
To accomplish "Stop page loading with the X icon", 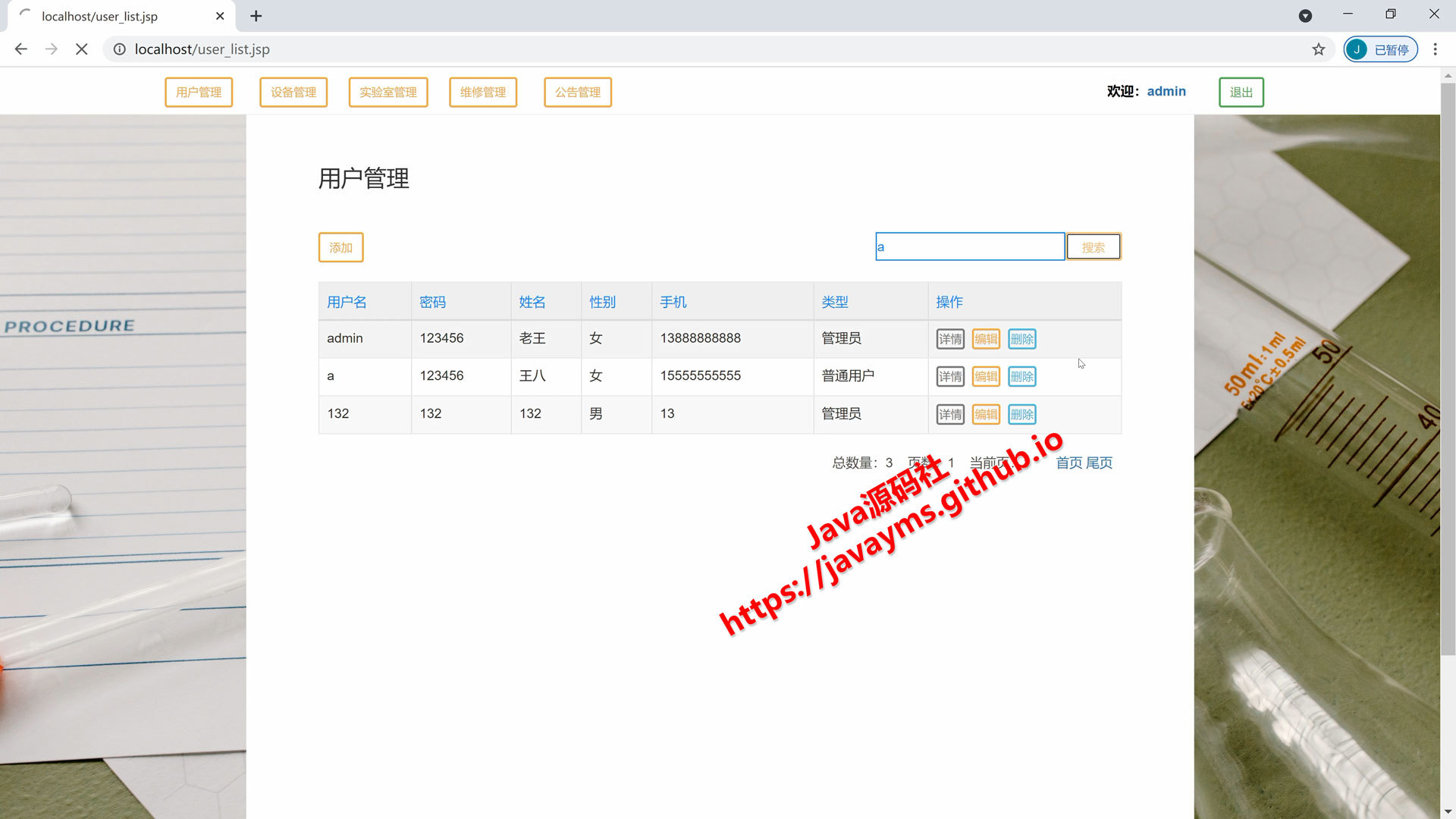I will tap(82, 49).
